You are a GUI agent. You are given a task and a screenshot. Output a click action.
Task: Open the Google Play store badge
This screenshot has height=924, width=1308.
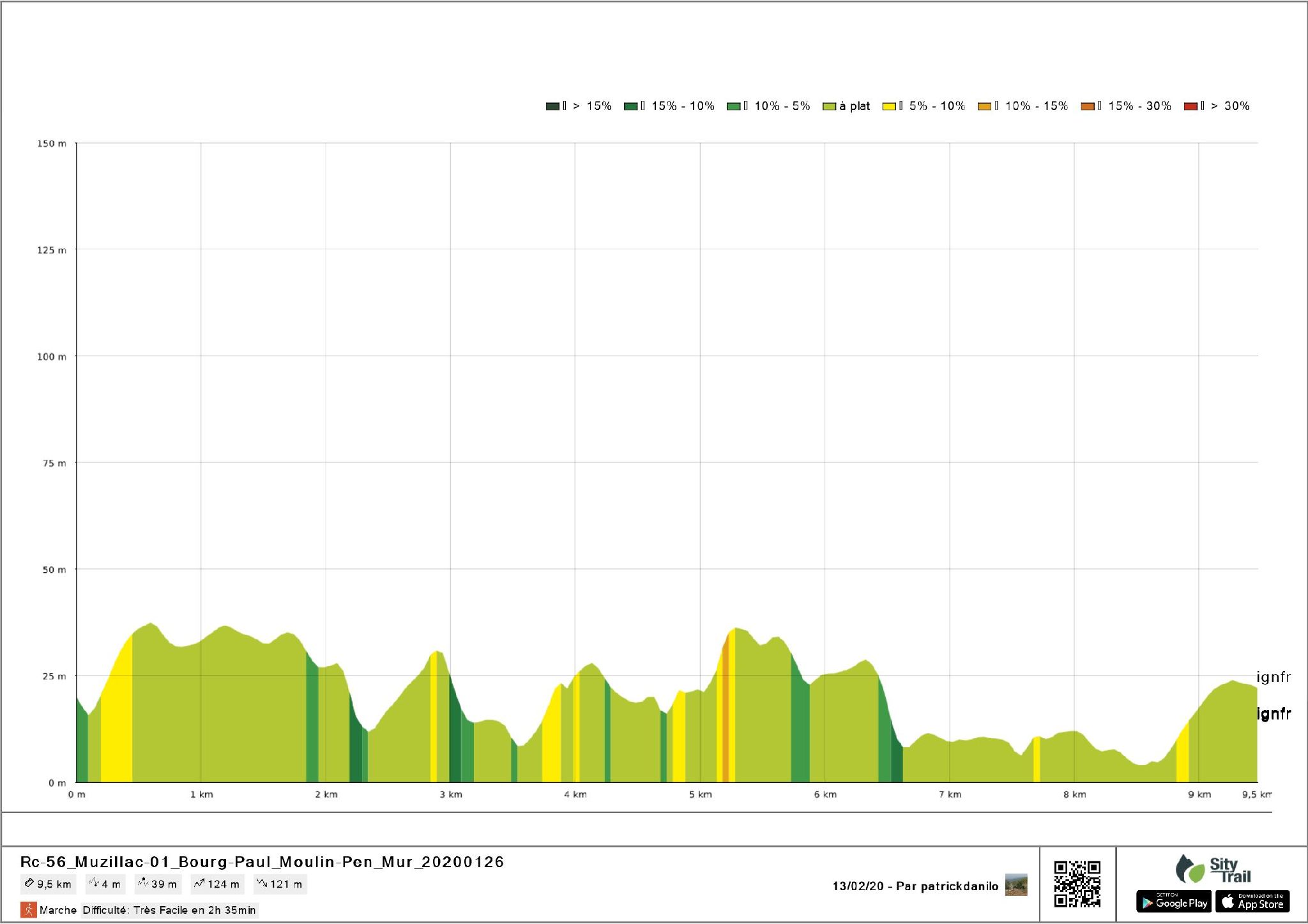pos(1173,902)
